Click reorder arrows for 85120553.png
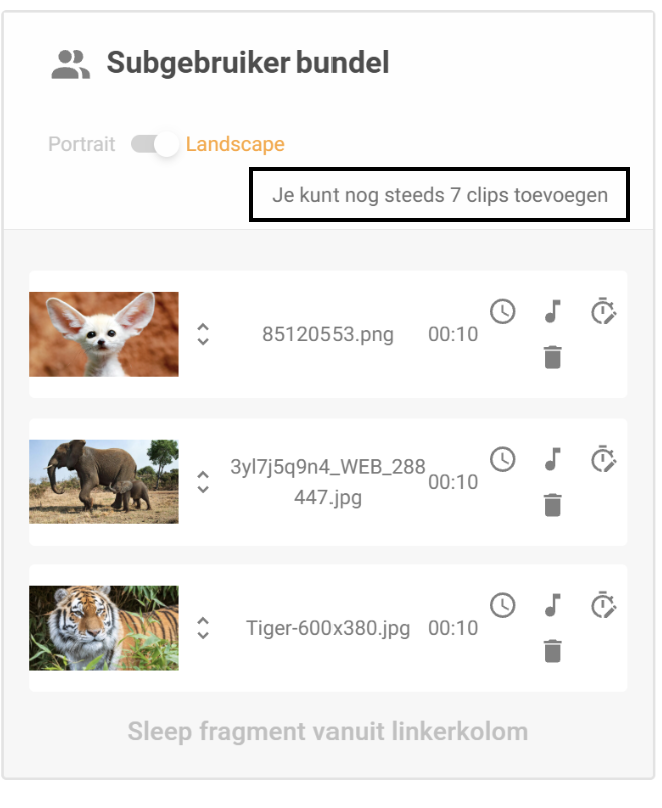The image size is (662, 808). (x=203, y=334)
